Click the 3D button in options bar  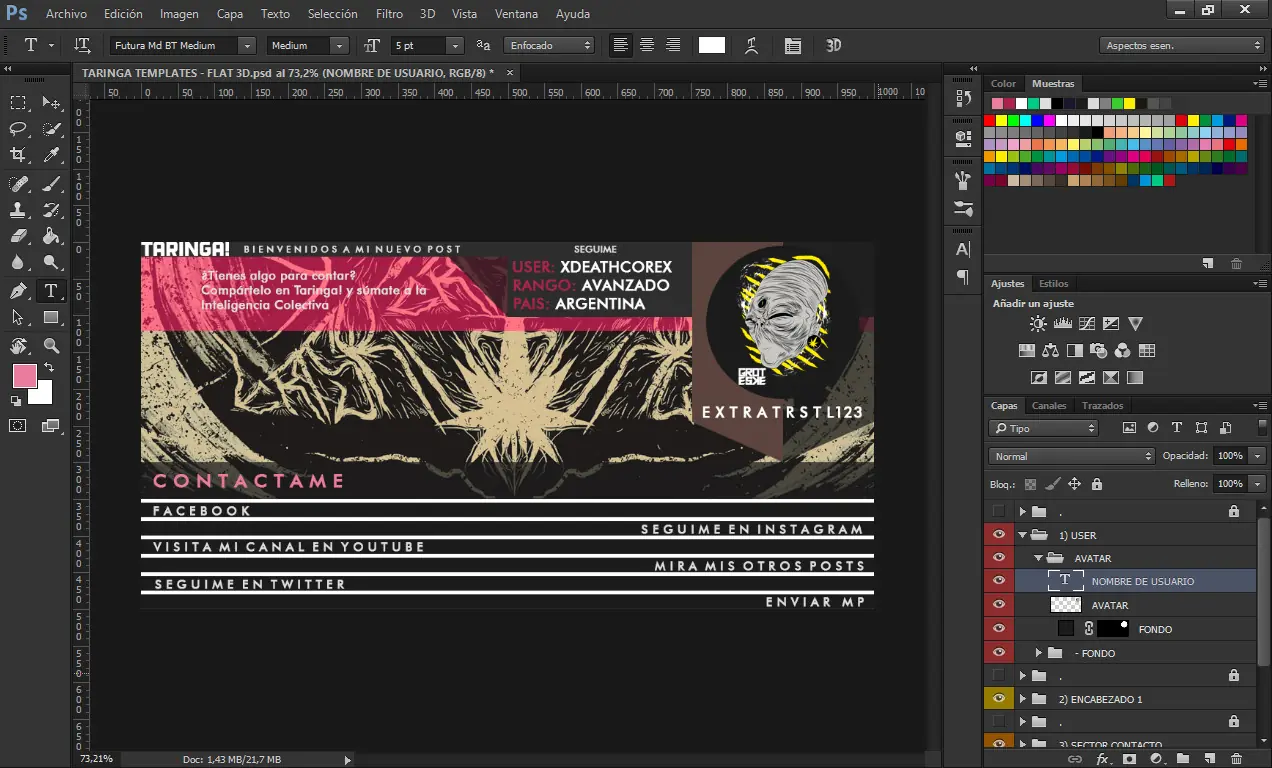[x=833, y=45]
